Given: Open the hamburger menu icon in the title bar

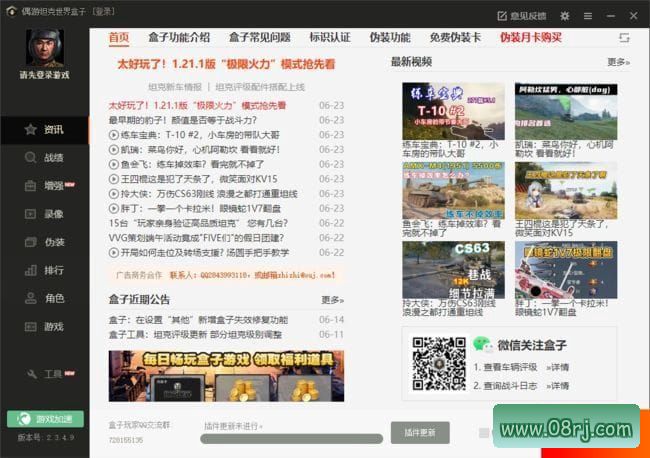Looking at the screenshot, I should [x=588, y=16].
